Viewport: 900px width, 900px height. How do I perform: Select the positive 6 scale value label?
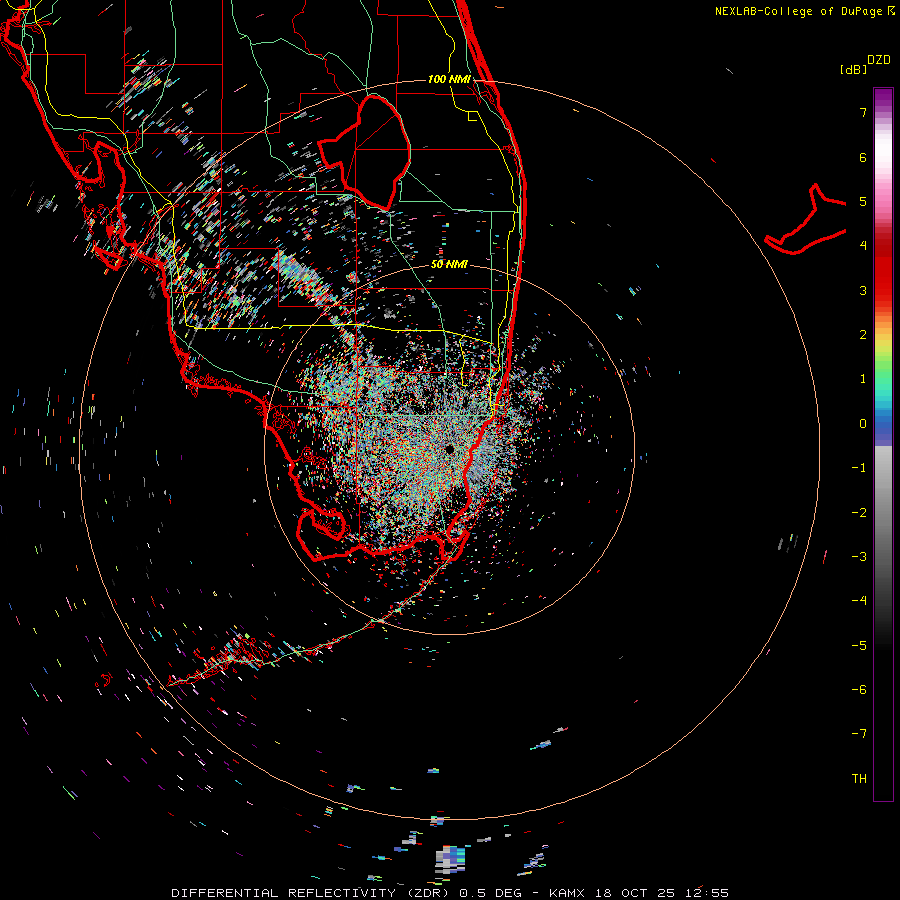coord(863,157)
